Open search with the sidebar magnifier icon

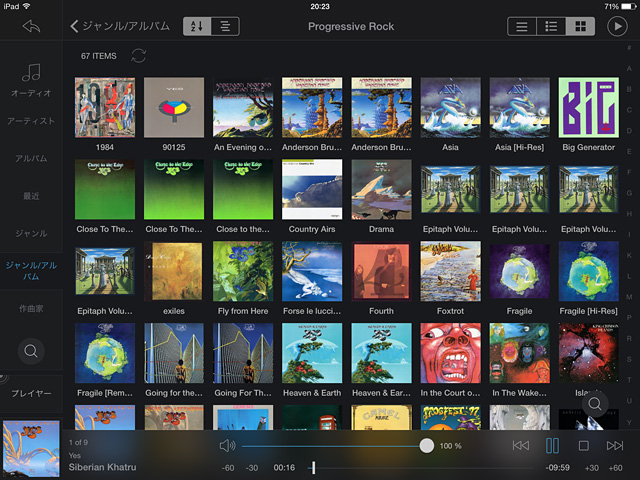tap(31, 351)
